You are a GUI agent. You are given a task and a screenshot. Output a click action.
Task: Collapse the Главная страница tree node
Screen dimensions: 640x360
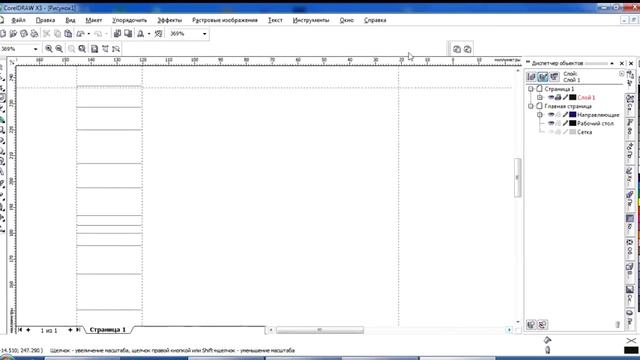click(531, 106)
